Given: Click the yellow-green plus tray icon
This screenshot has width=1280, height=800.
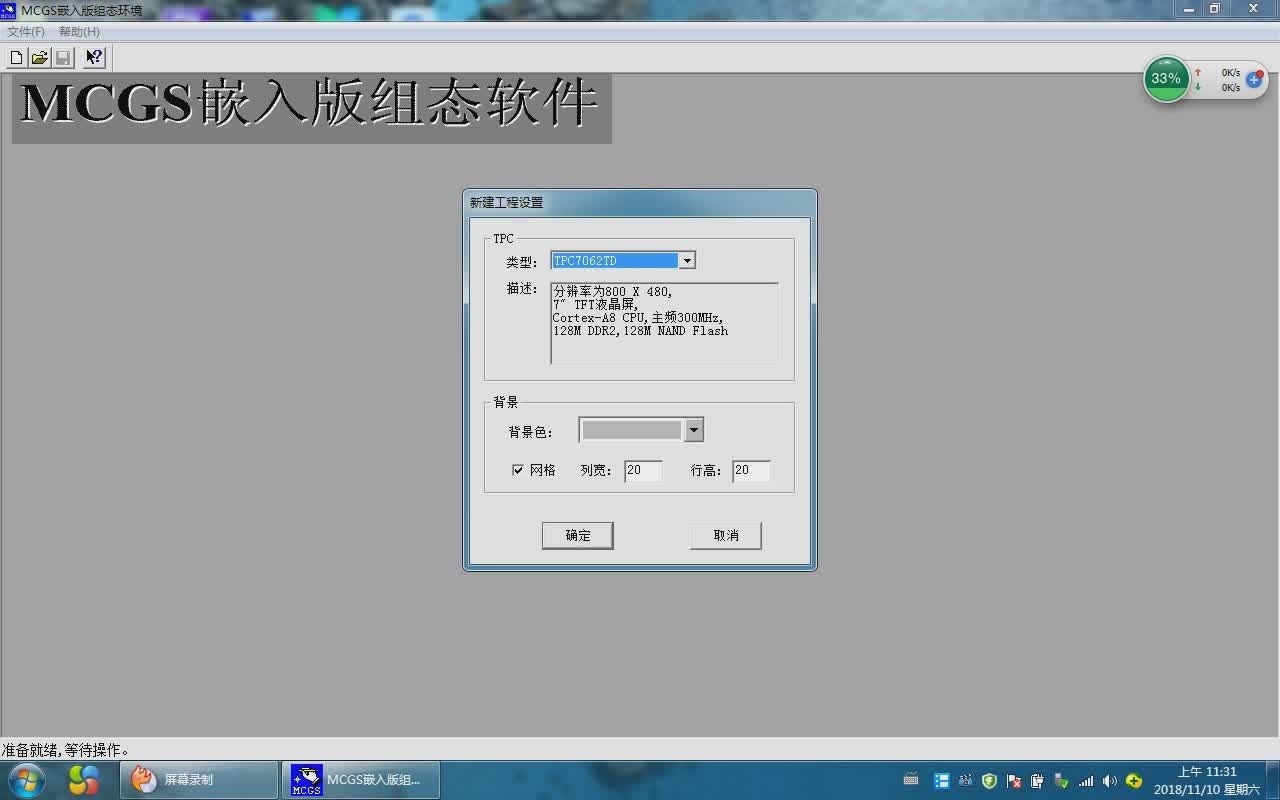Looking at the screenshot, I should 1134,781.
